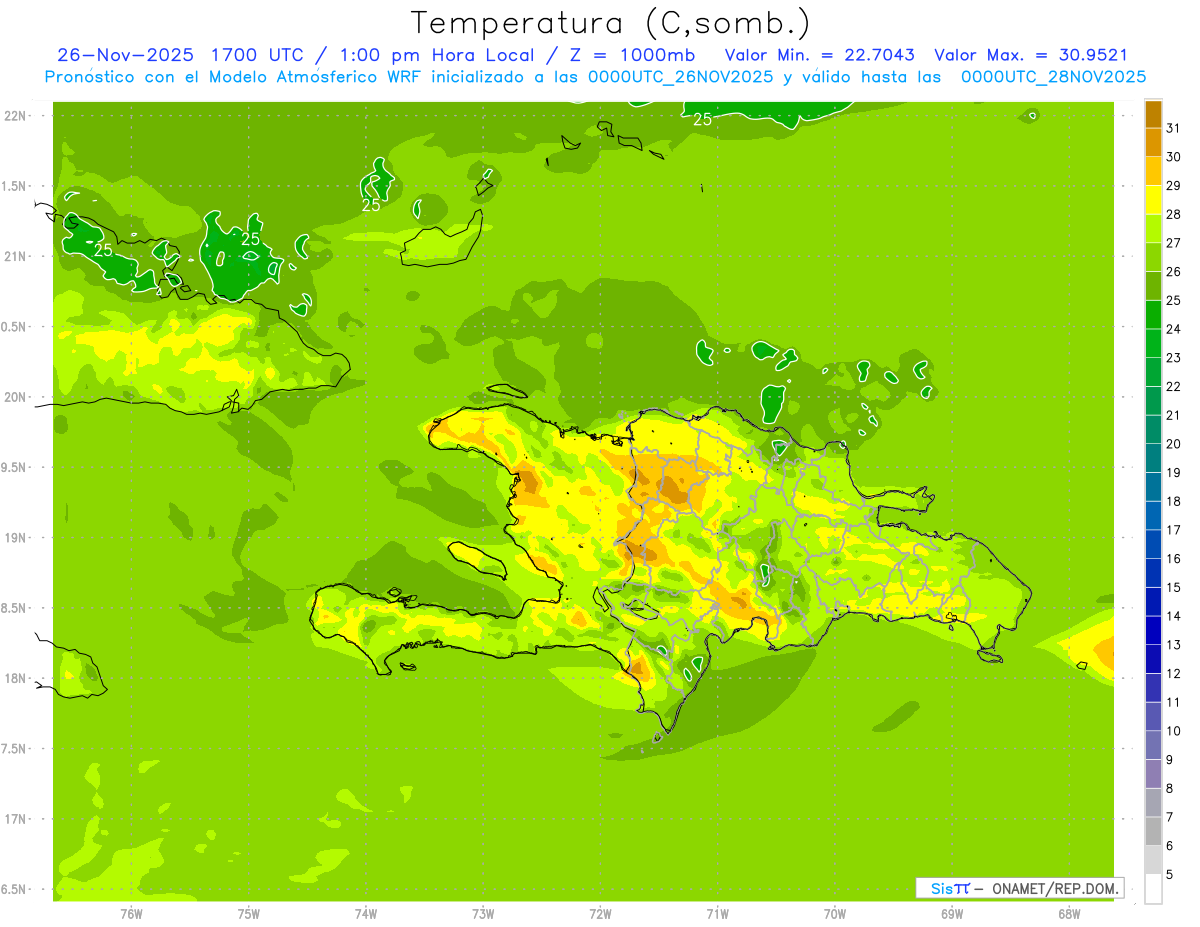Image resolution: width=1200 pixels, height=927 pixels.
Task: Click the colorbar label '8'
Action: coord(1169,788)
